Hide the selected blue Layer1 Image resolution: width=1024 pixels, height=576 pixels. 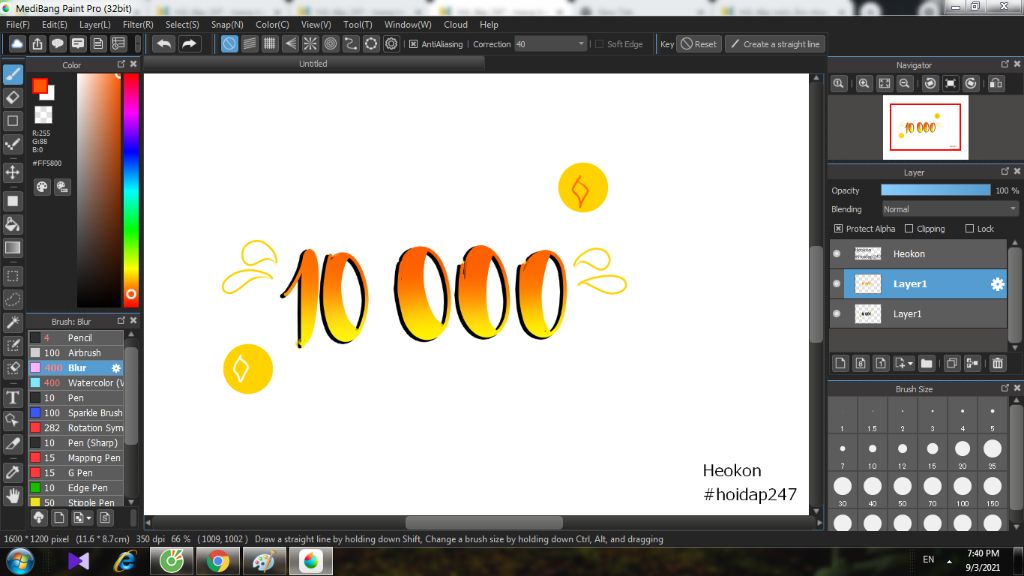click(x=837, y=284)
